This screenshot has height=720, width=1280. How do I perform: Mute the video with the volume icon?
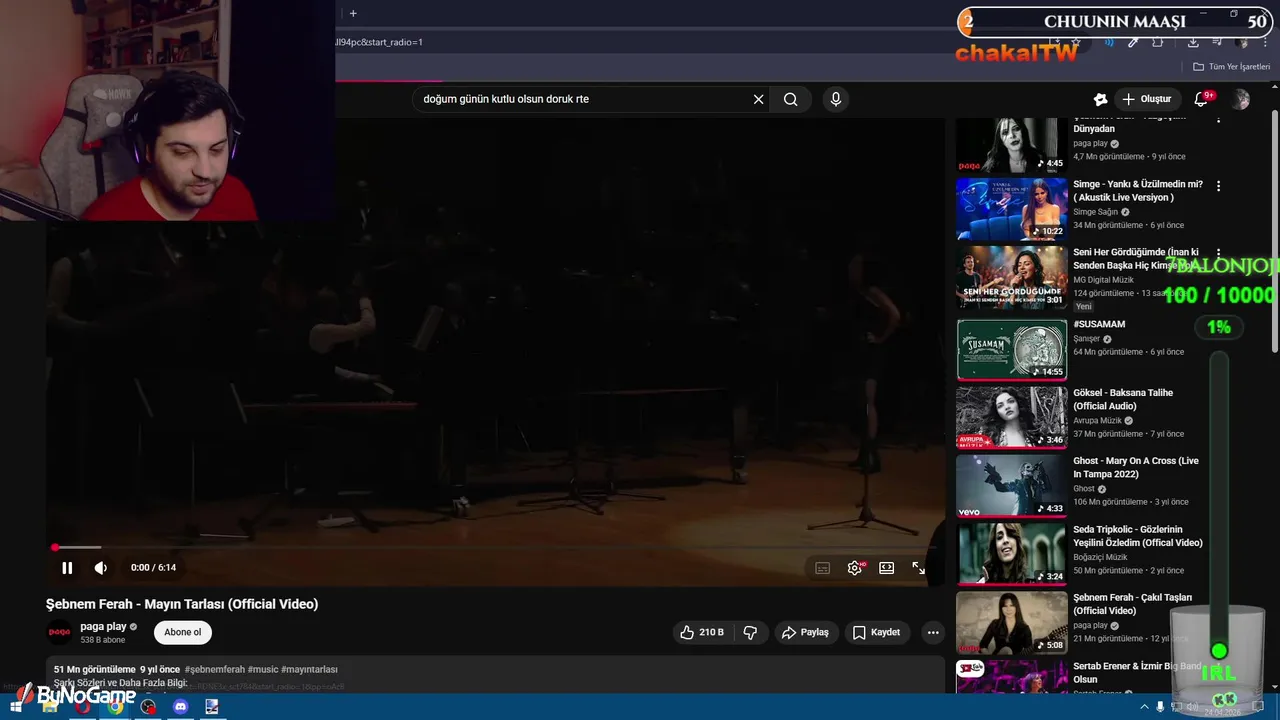pos(101,568)
